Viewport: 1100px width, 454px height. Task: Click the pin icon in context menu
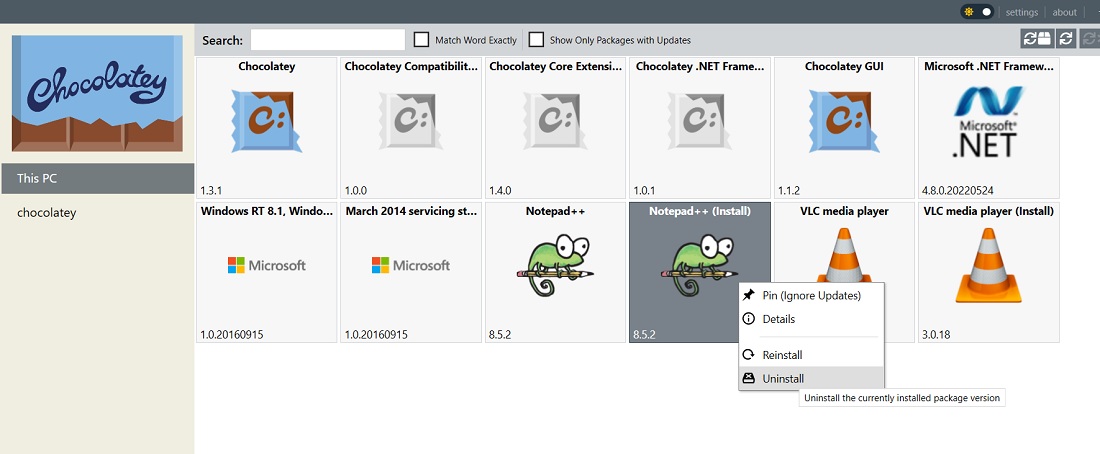click(749, 295)
